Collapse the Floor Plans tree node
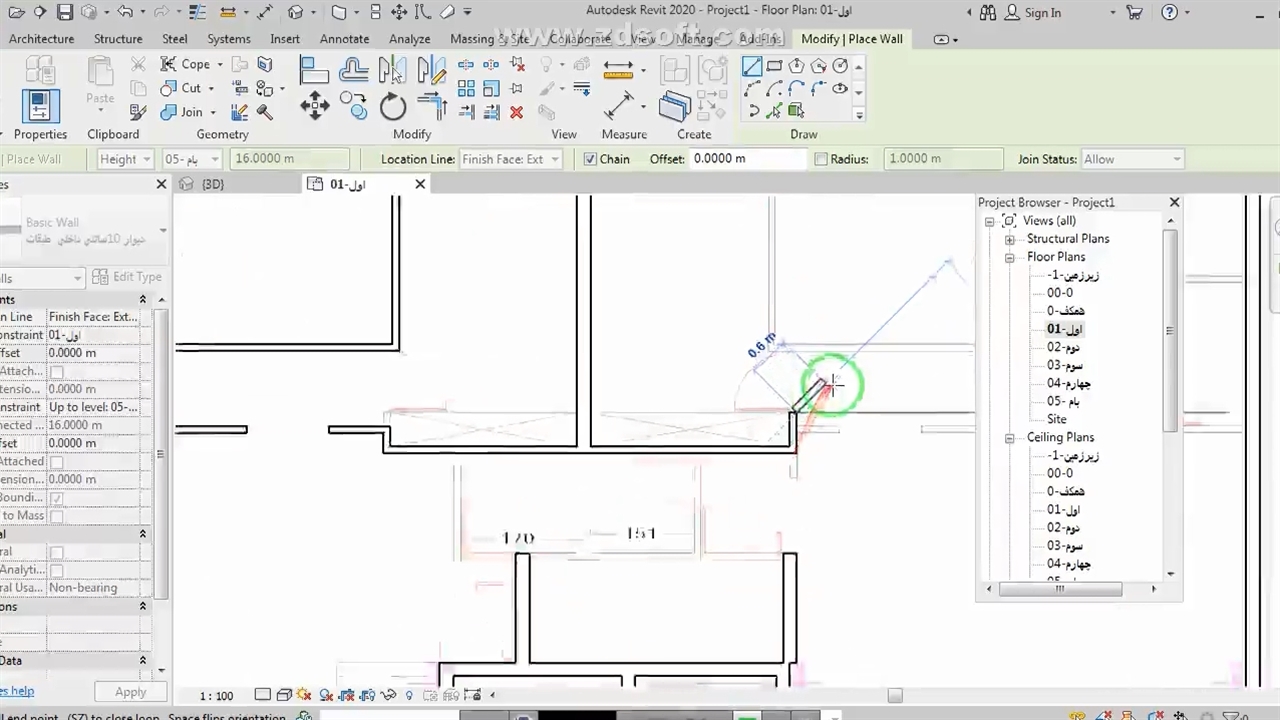This screenshot has width=1280, height=720. click(1010, 257)
